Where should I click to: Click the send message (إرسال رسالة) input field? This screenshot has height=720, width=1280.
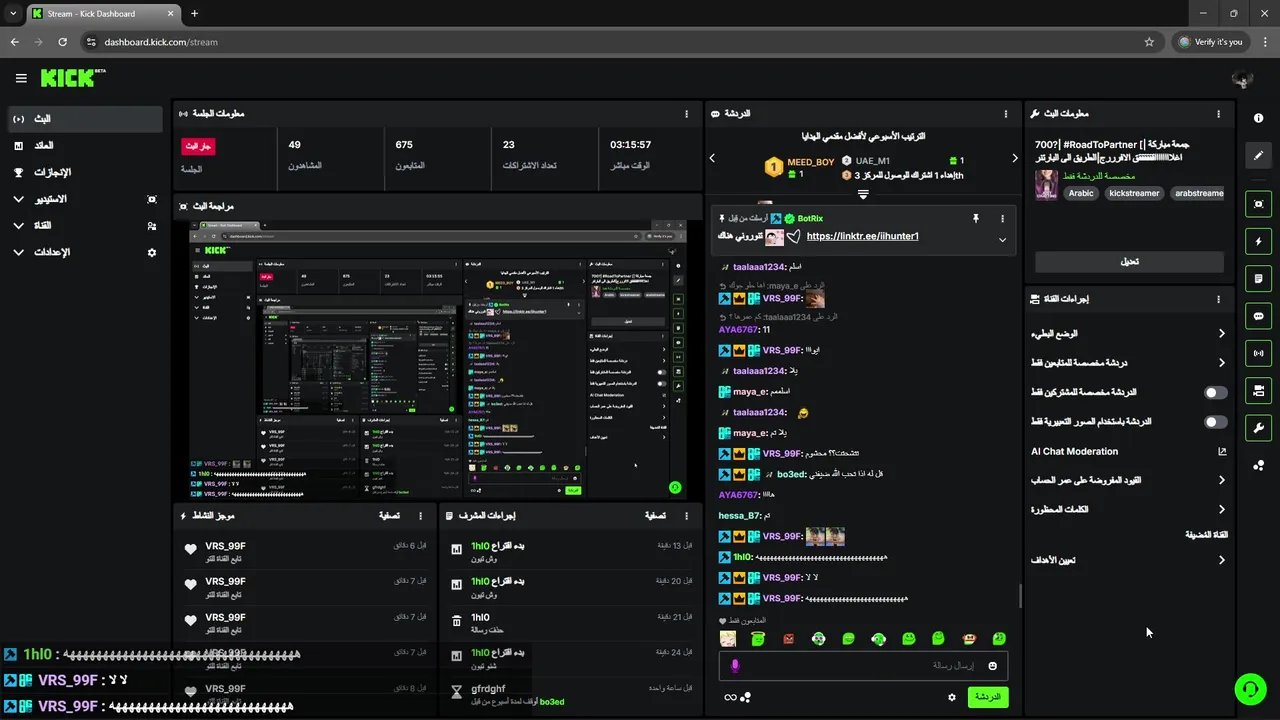[x=863, y=666]
